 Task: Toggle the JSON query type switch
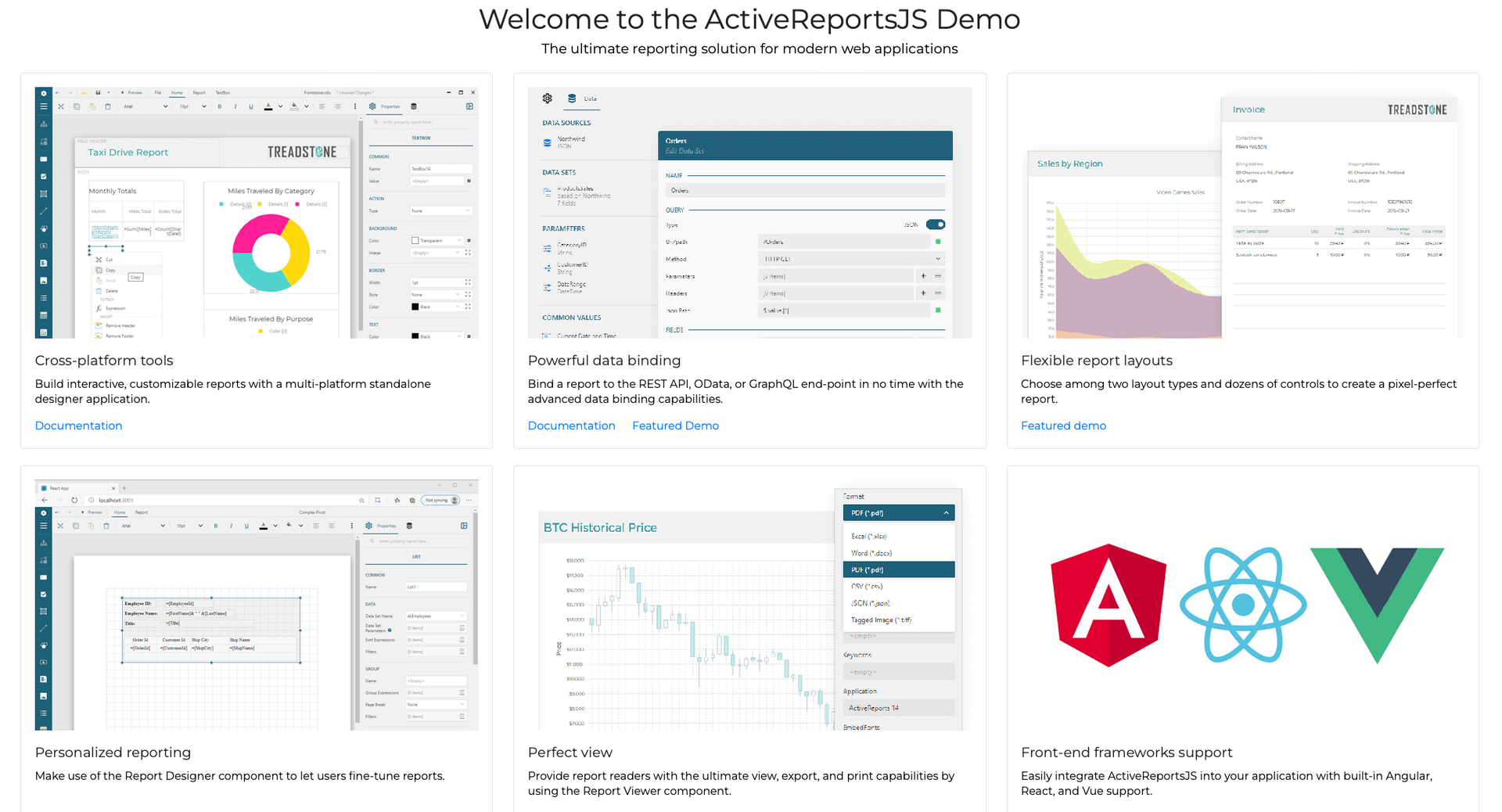(x=935, y=225)
